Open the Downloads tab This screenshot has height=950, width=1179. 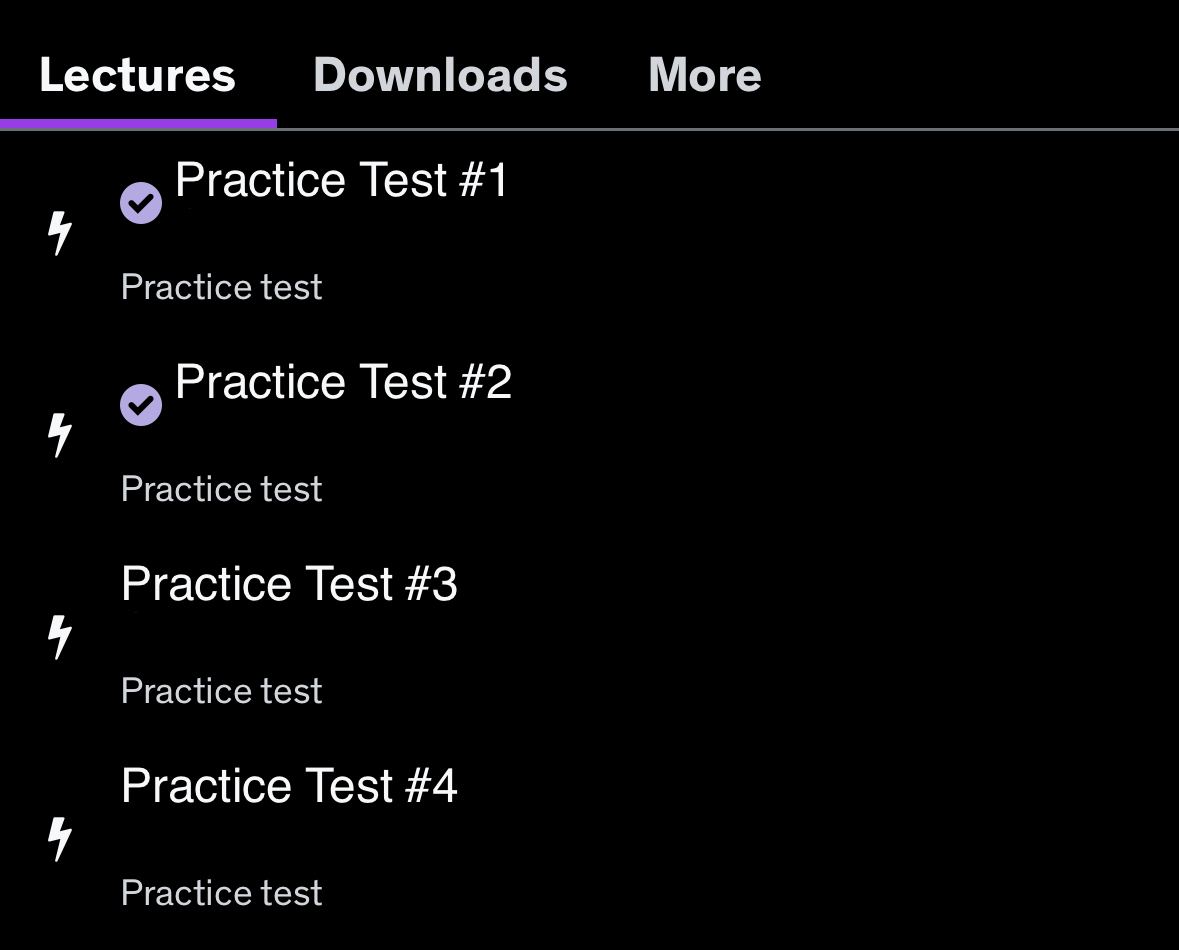point(440,76)
